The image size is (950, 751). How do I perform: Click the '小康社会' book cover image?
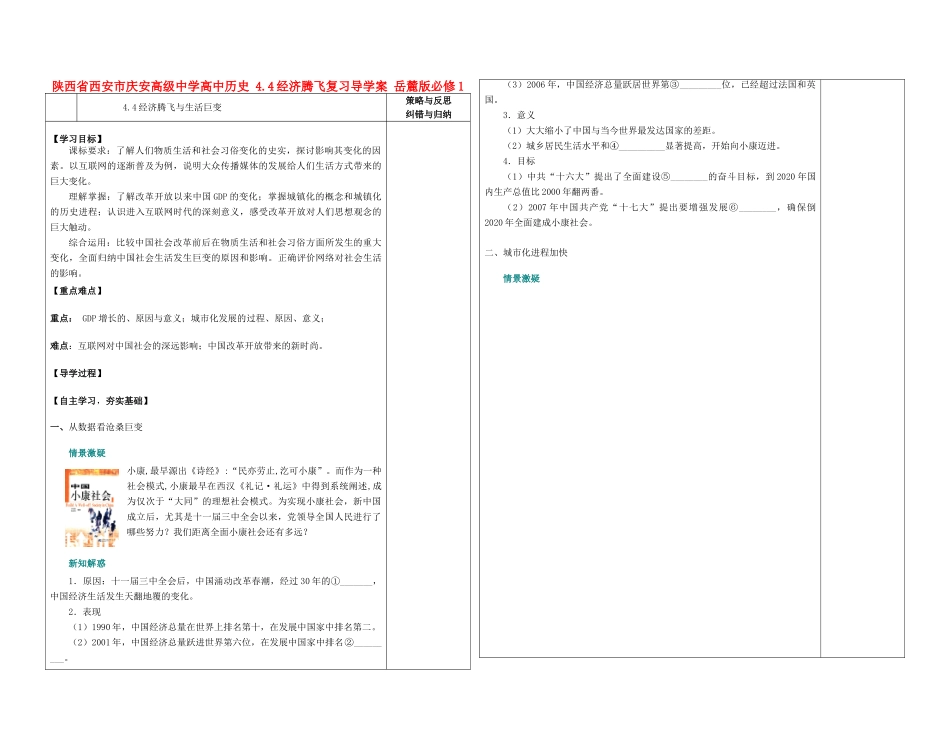point(92,508)
